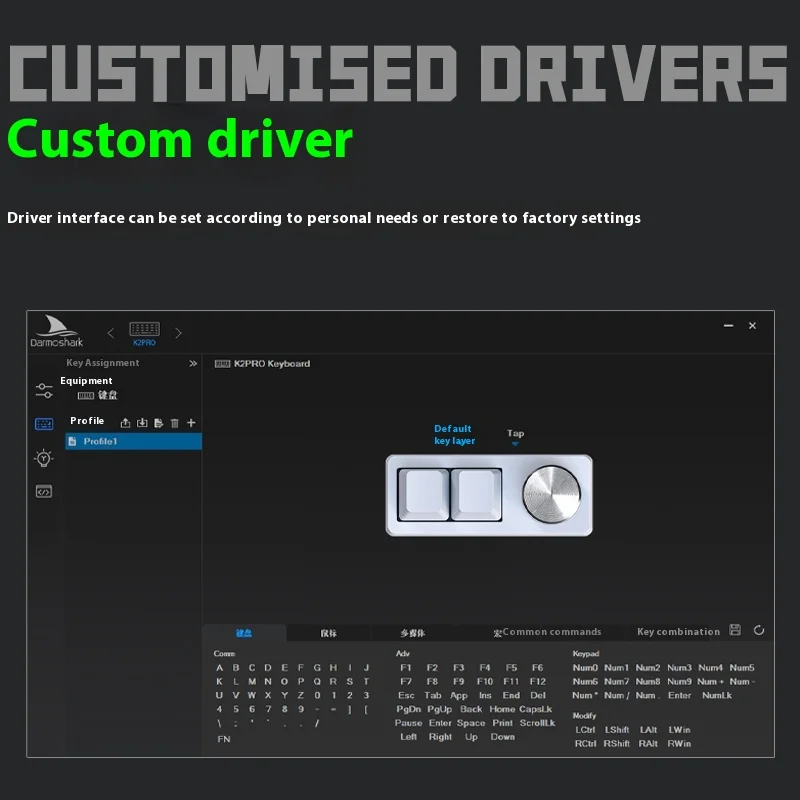Close the Darmoshark driver window

point(752,326)
